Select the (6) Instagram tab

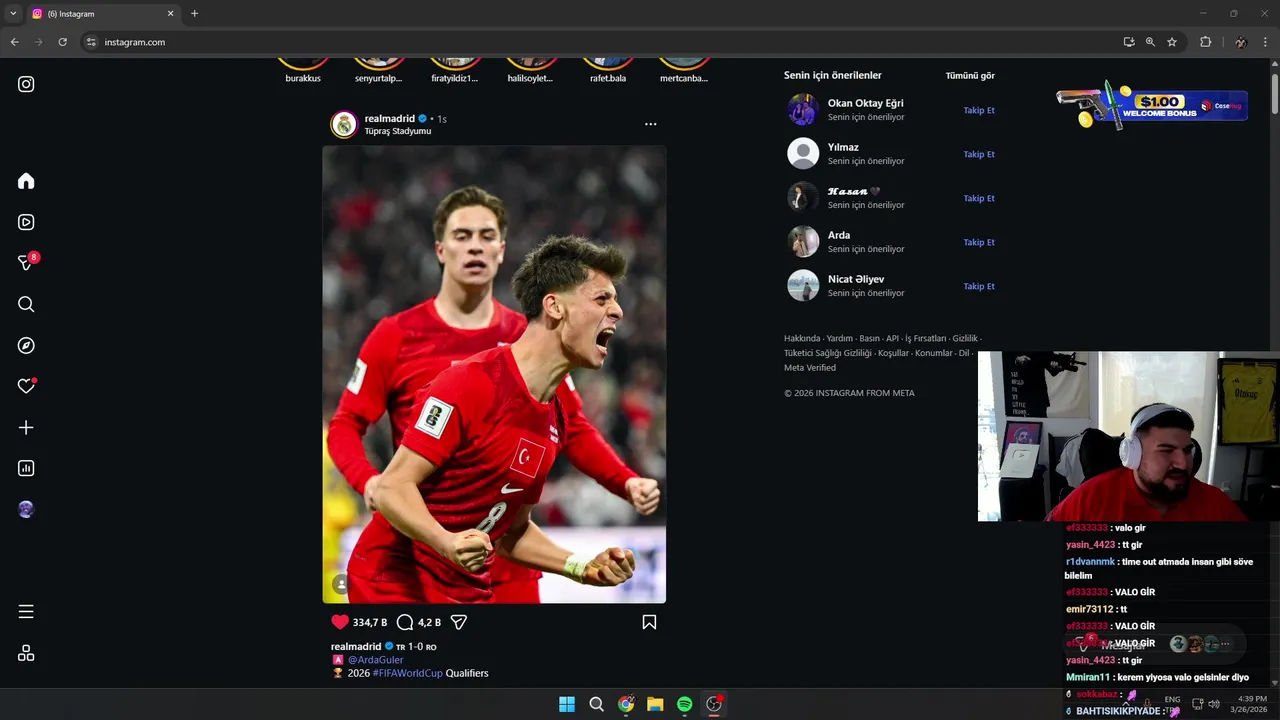coord(103,14)
